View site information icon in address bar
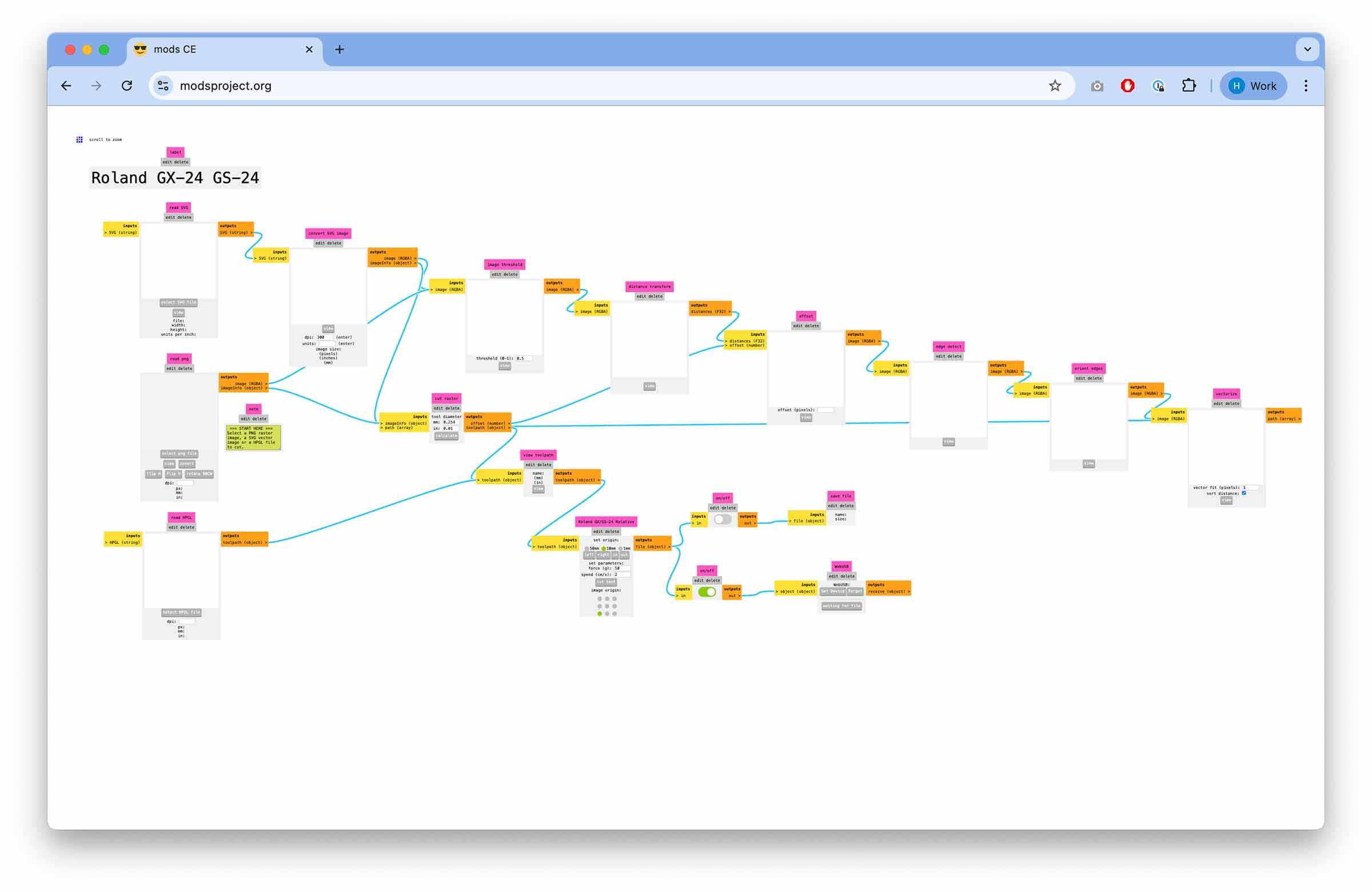Viewport: 1372px width, 892px height. [x=163, y=86]
